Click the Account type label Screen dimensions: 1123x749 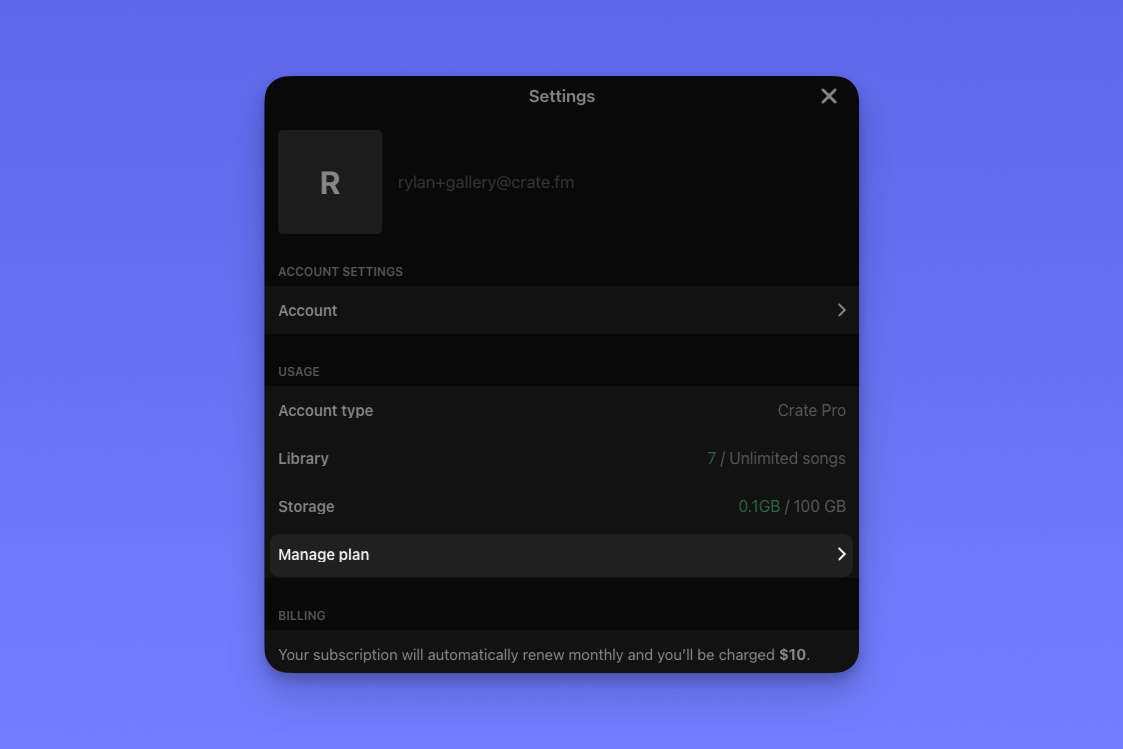coord(325,410)
